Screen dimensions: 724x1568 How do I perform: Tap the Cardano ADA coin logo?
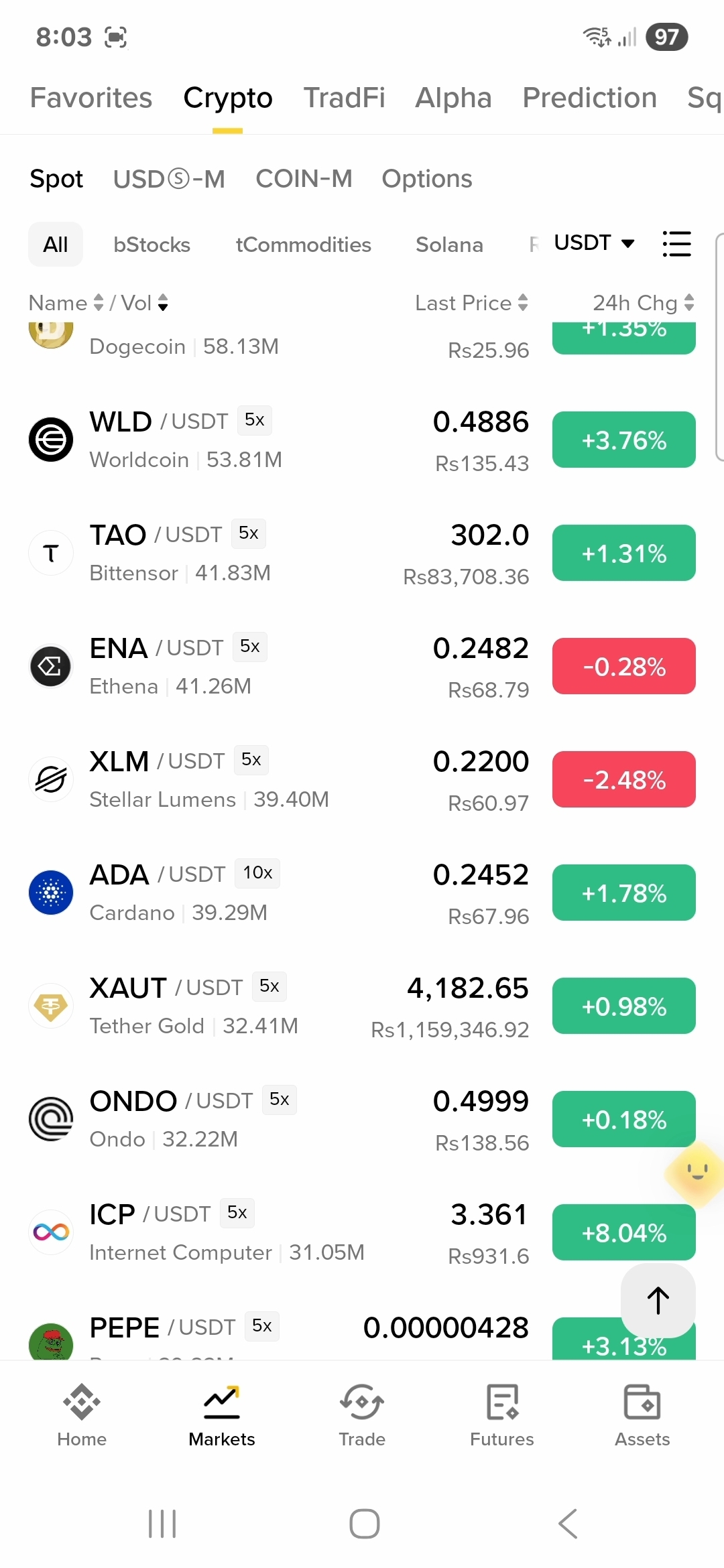(x=51, y=893)
